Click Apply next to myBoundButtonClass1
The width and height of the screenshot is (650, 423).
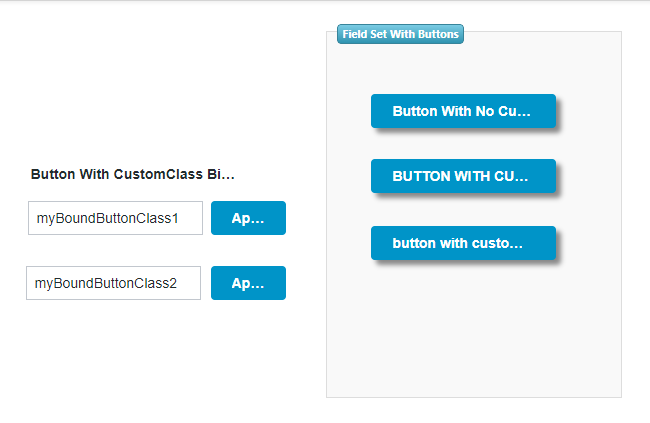coord(248,218)
